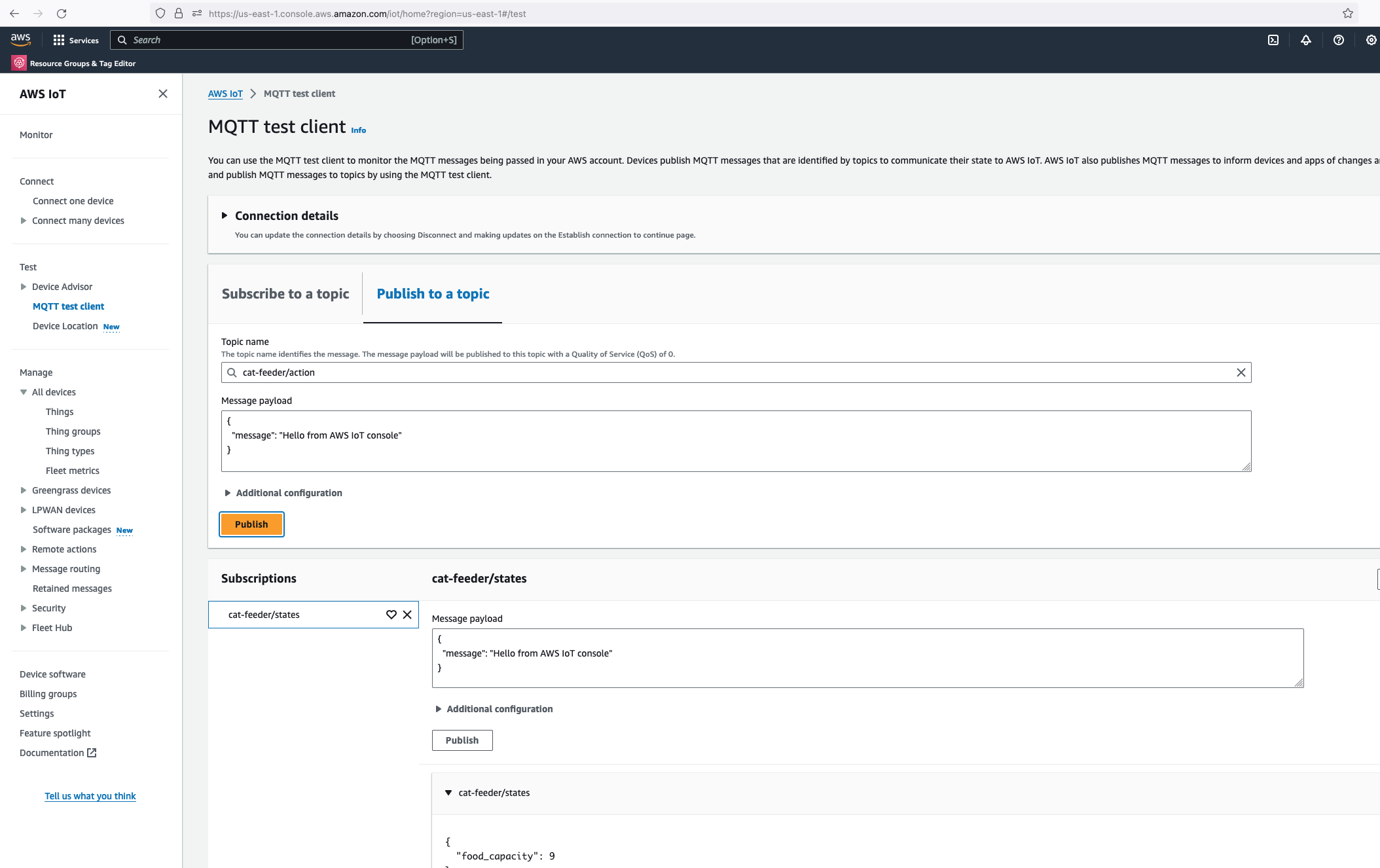
Task: Click the AWS logo home icon
Action: pos(21,39)
